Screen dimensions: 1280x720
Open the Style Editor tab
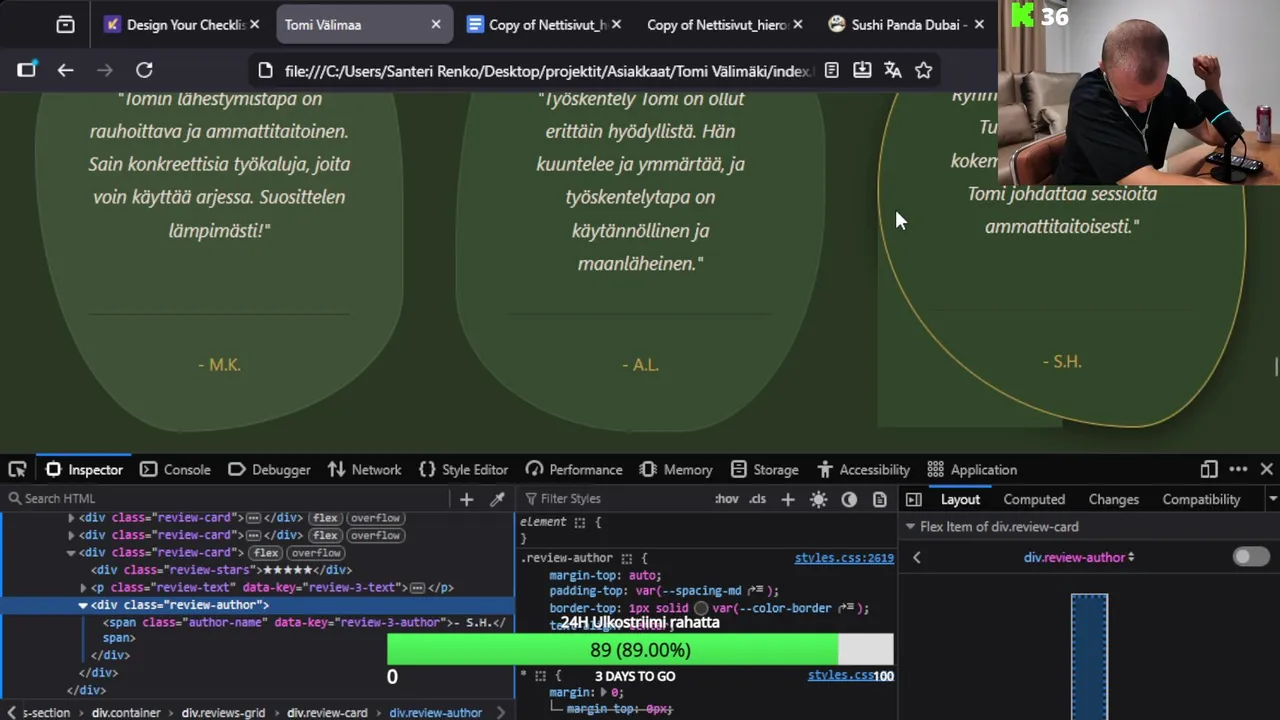coord(463,469)
